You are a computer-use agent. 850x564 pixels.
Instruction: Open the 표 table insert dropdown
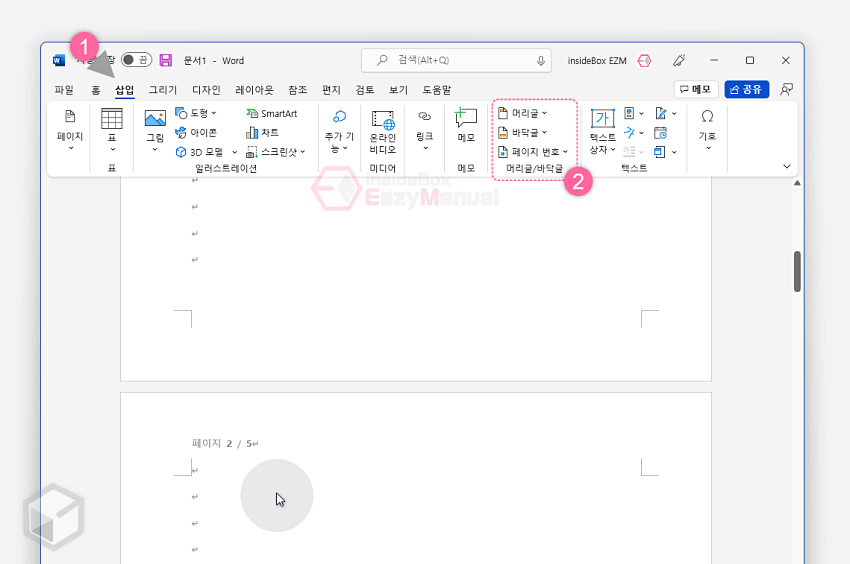pos(112,130)
